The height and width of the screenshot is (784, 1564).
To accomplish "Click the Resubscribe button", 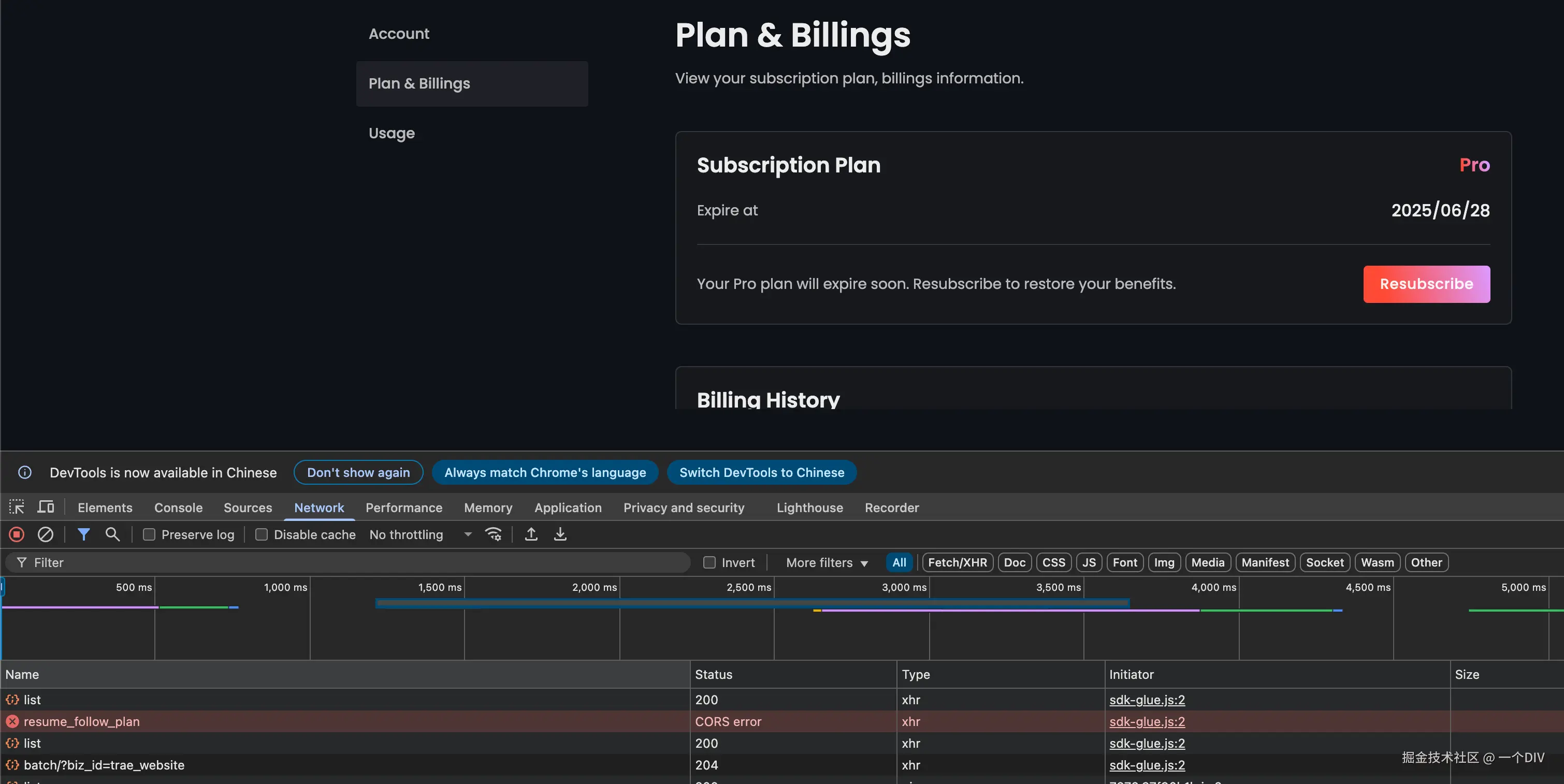I will tap(1426, 284).
